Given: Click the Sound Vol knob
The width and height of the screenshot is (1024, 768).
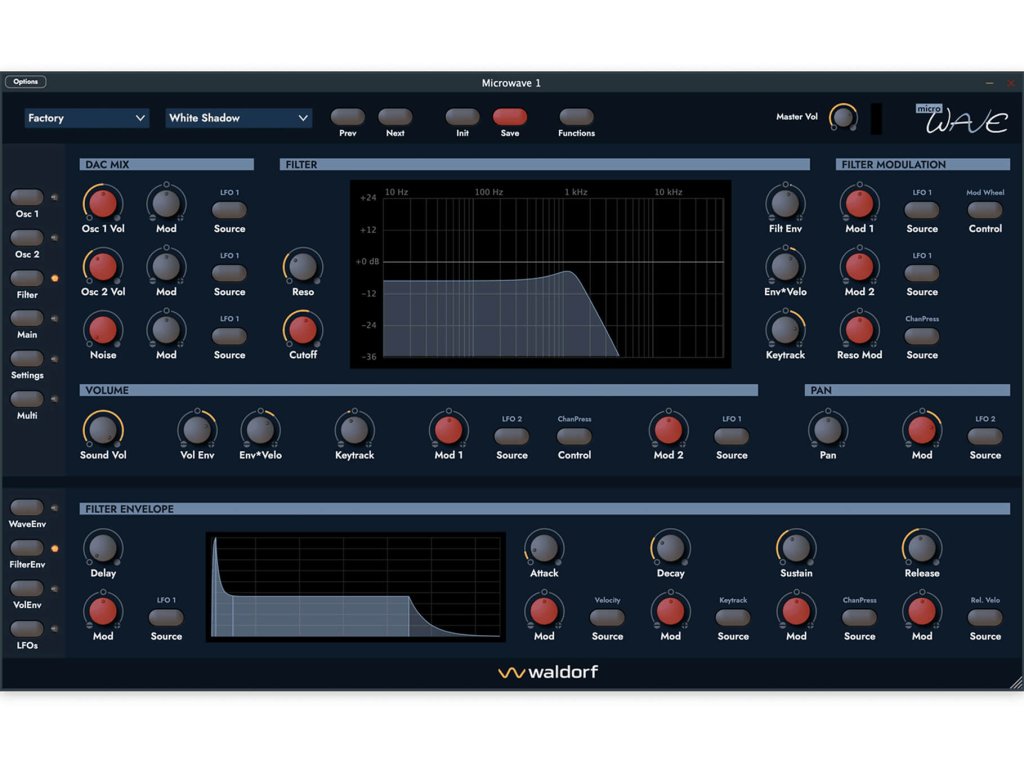Looking at the screenshot, I should coord(103,430).
